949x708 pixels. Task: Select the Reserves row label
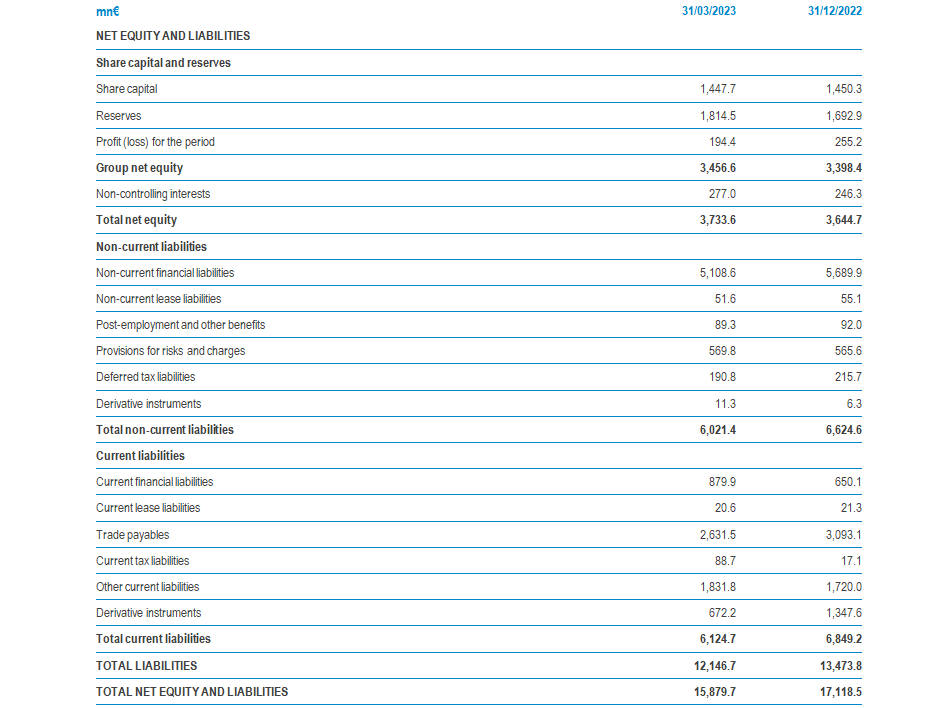pos(119,116)
